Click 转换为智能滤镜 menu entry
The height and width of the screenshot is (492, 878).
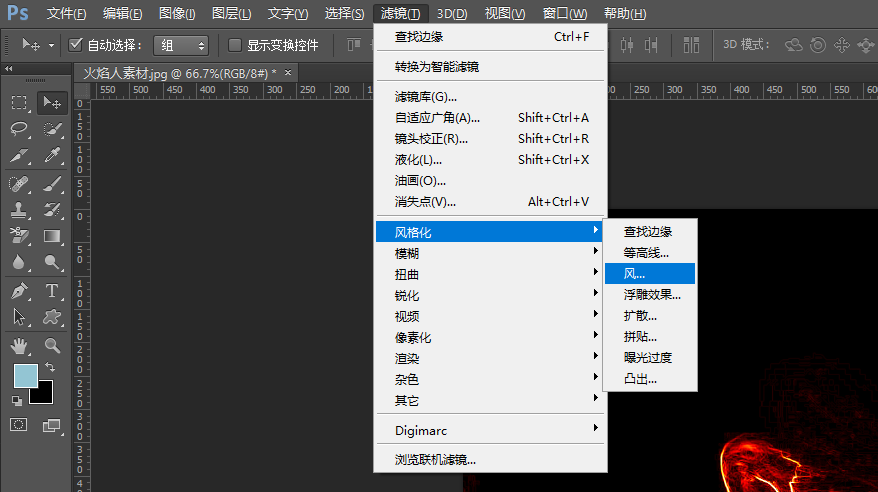[x=490, y=67]
